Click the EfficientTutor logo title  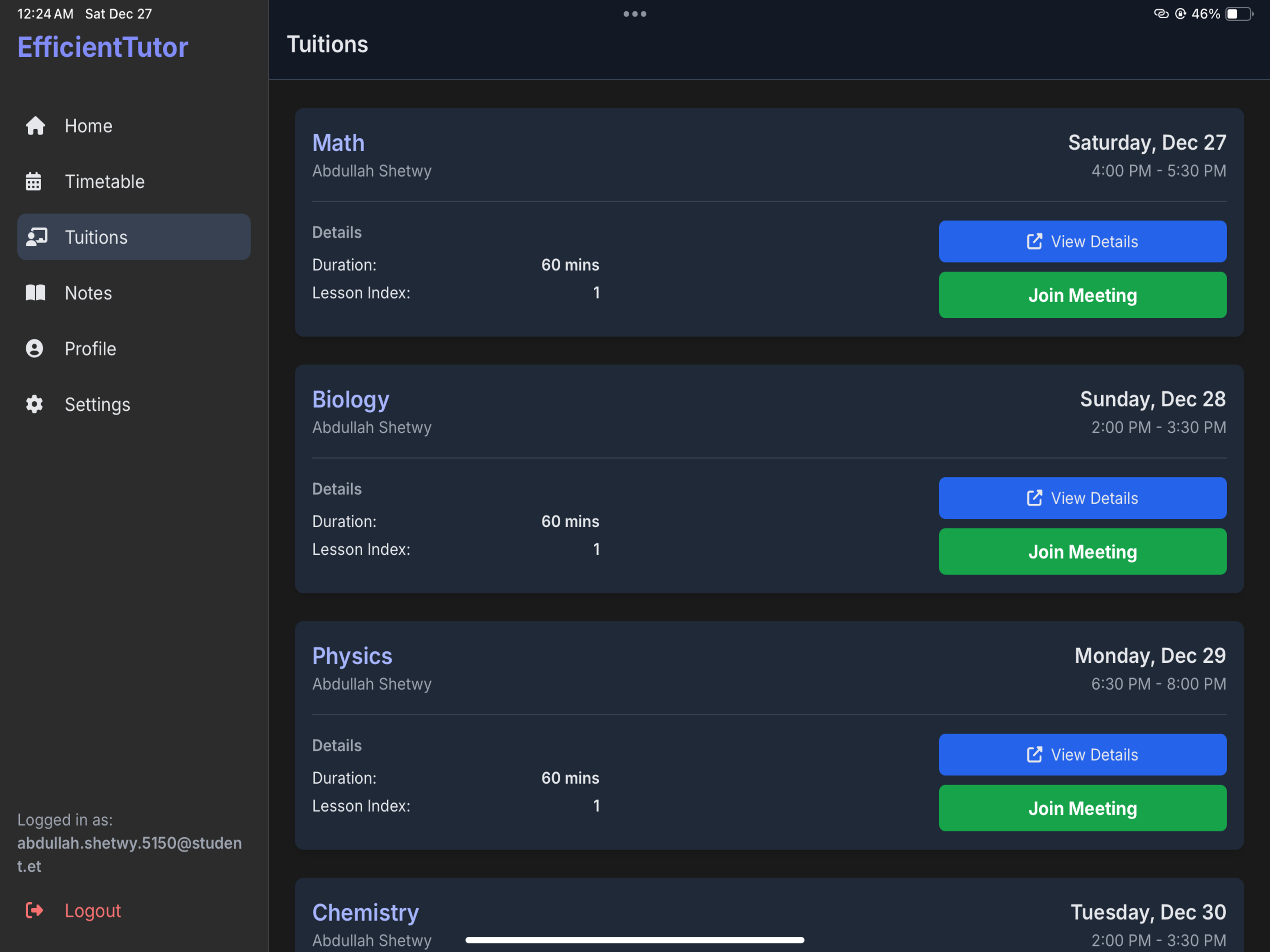pyautogui.click(x=103, y=47)
